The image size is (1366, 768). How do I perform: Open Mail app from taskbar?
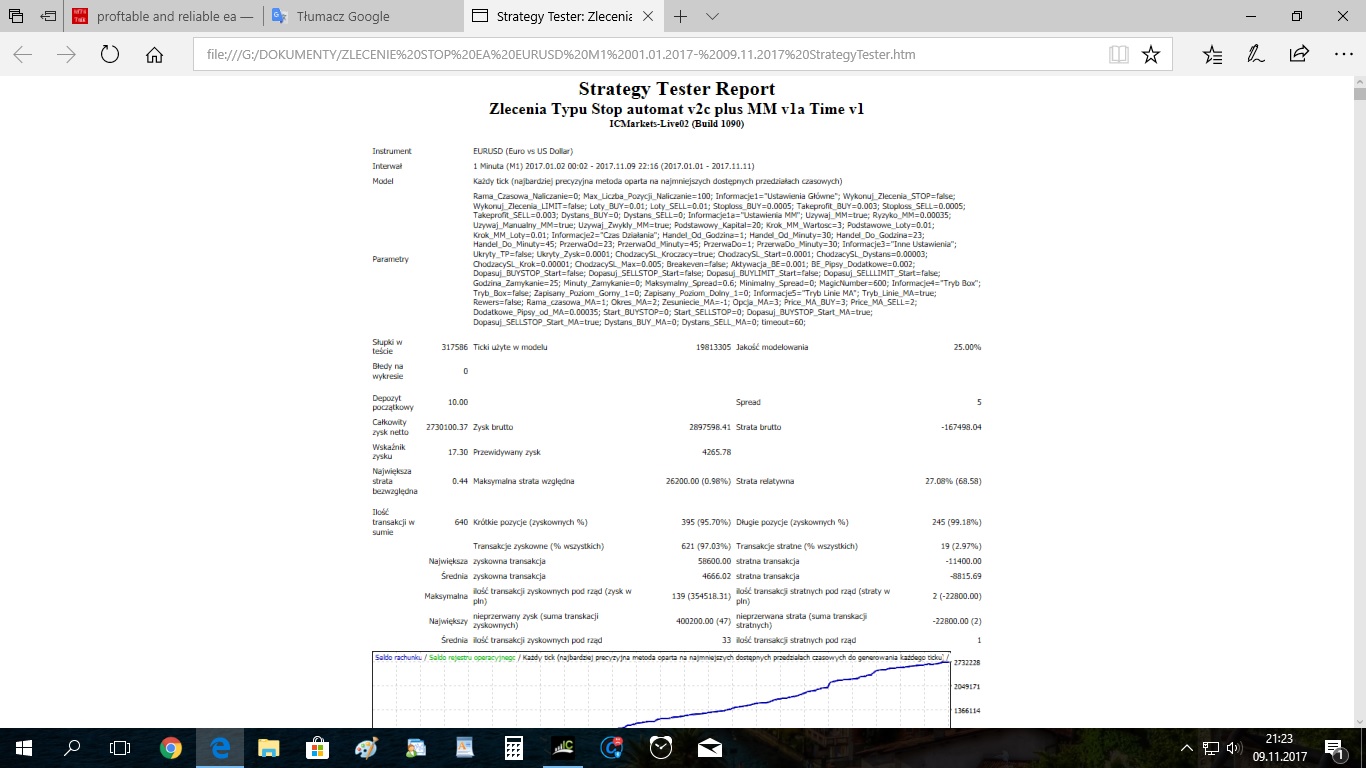[710, 747]
